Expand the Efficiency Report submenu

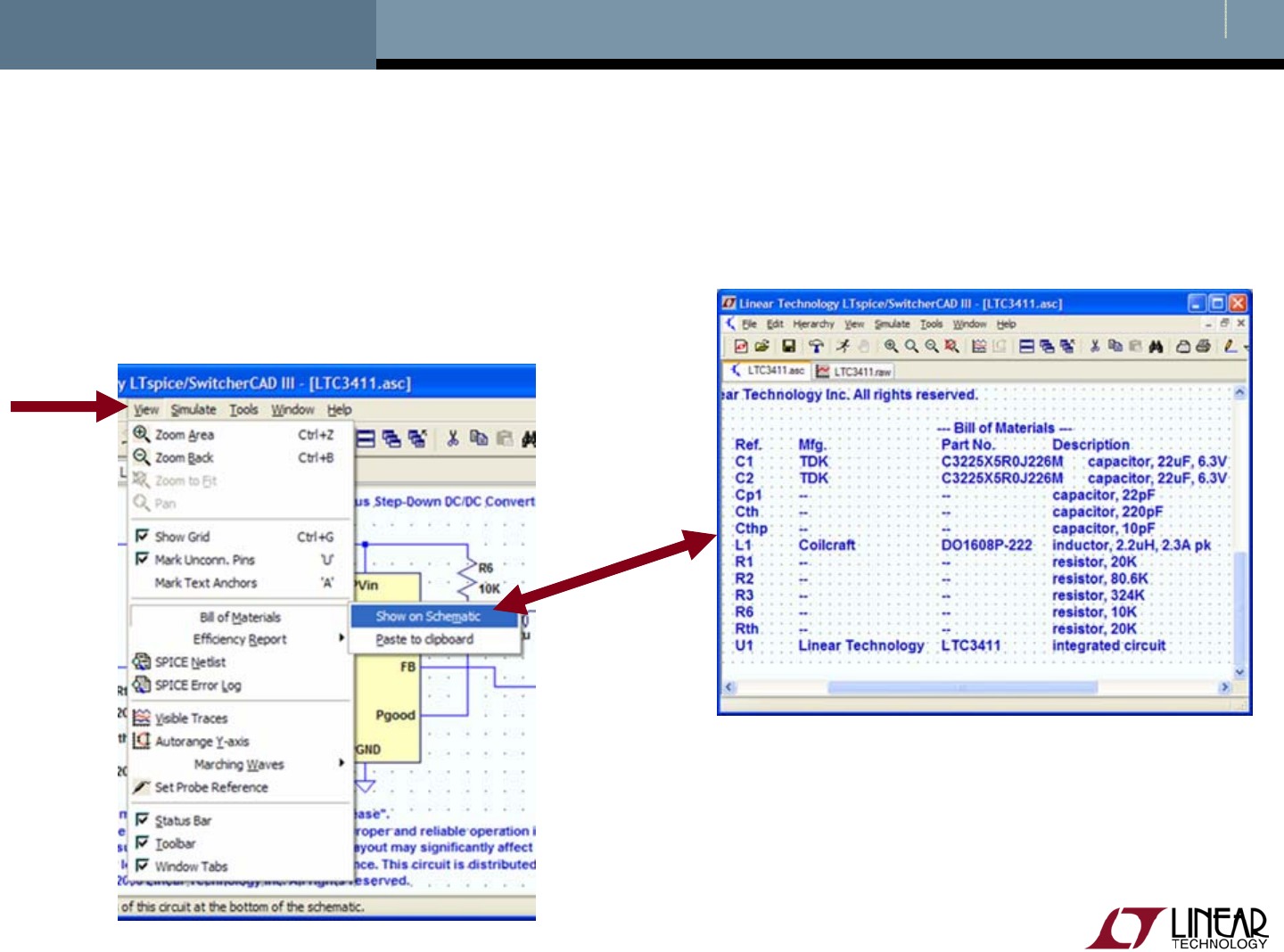pos(240,639)
